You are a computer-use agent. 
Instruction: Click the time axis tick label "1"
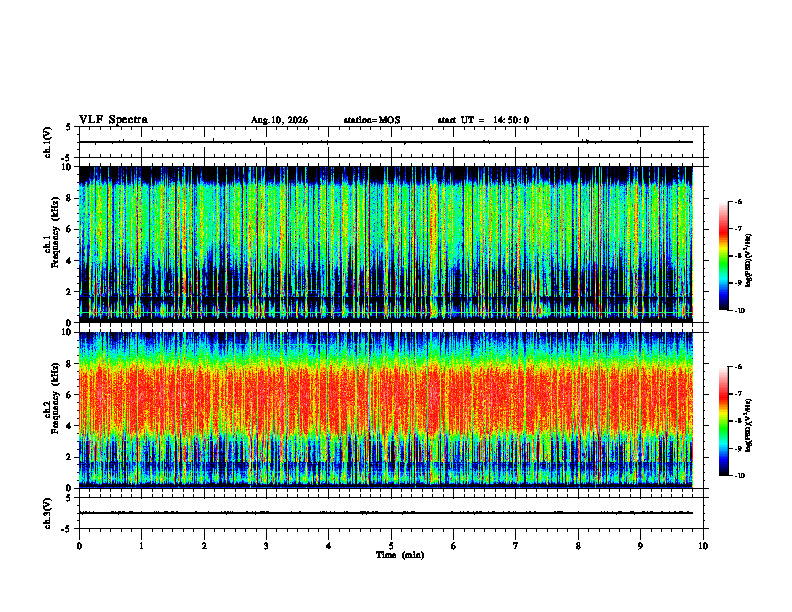pos(141,546)
